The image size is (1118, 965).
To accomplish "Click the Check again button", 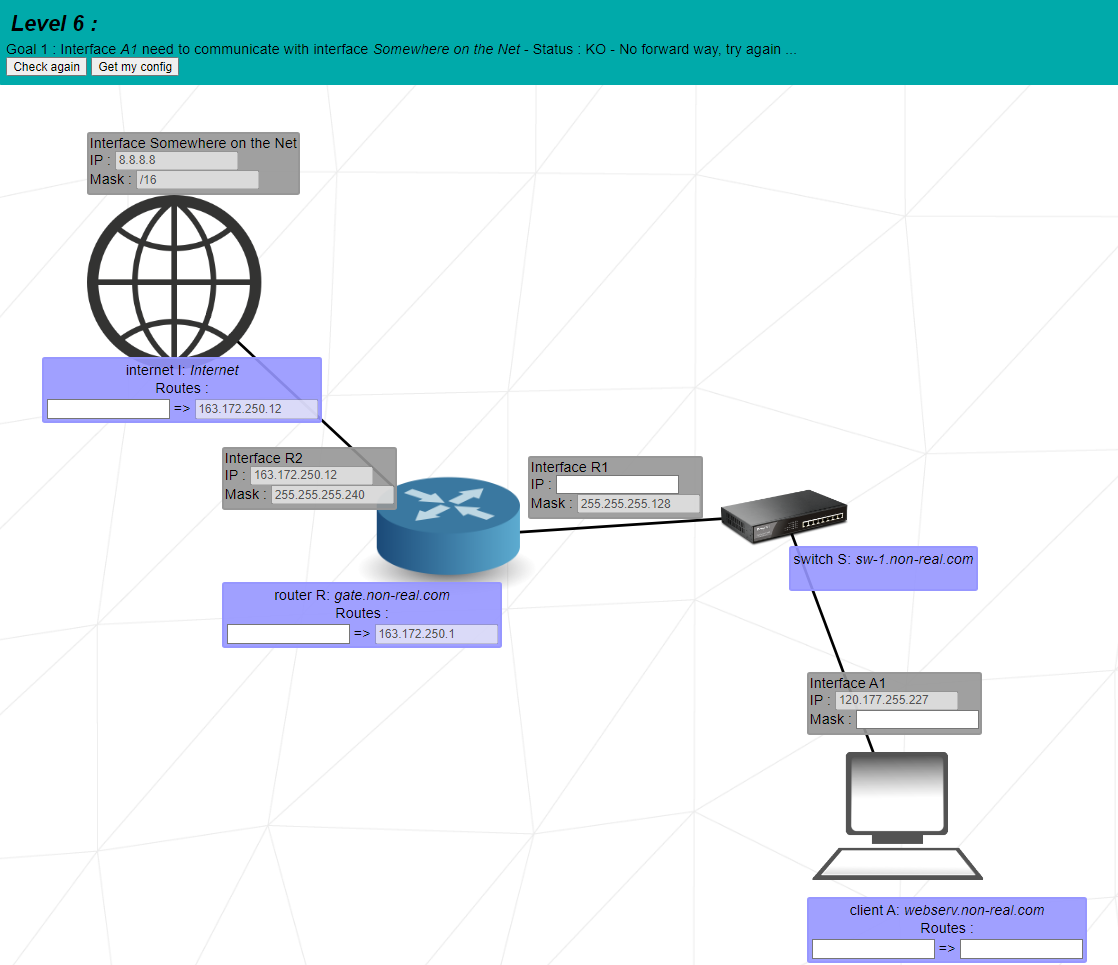I will tap(46, 67).
